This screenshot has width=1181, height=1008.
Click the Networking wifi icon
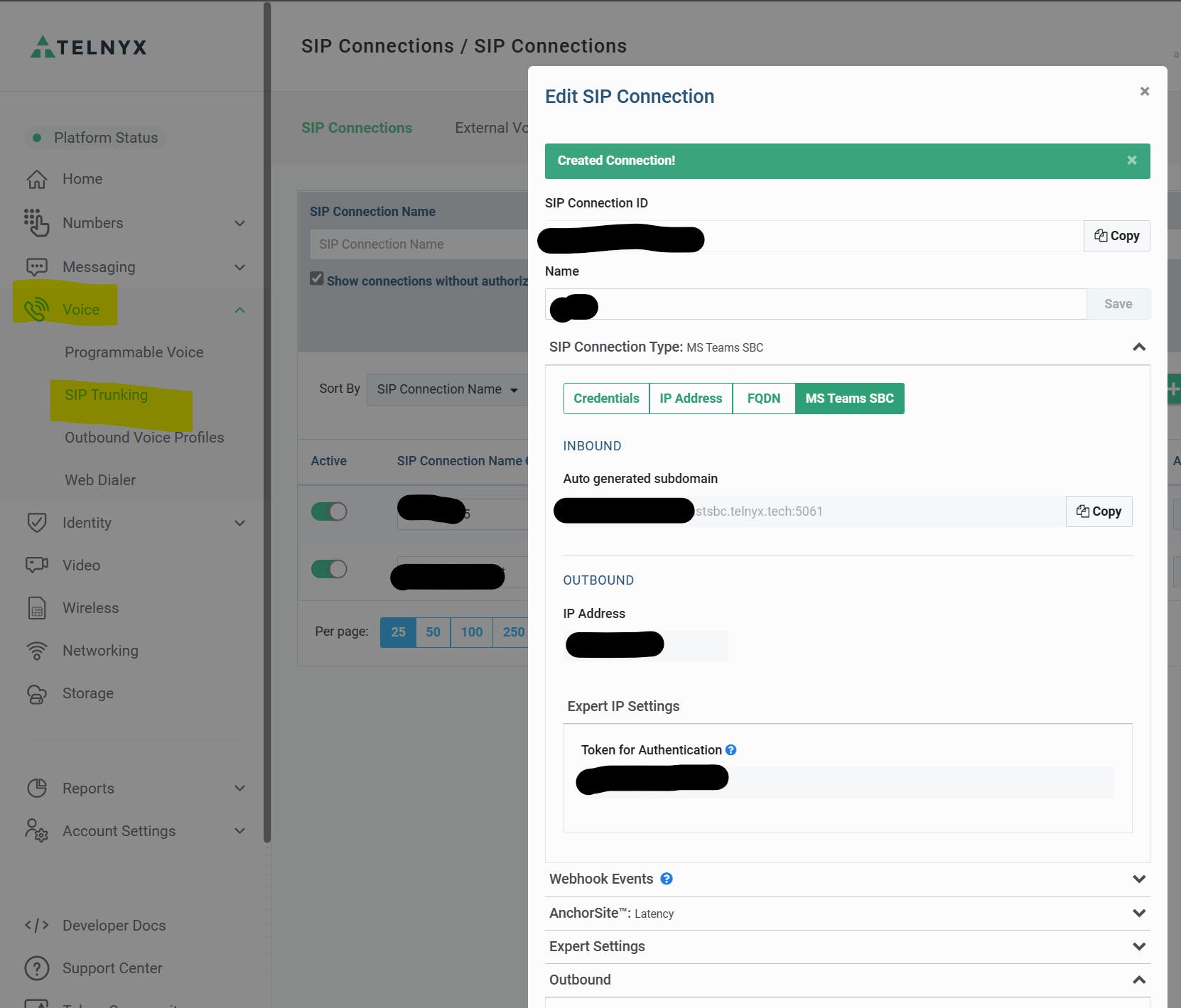(x=37, y=651)
